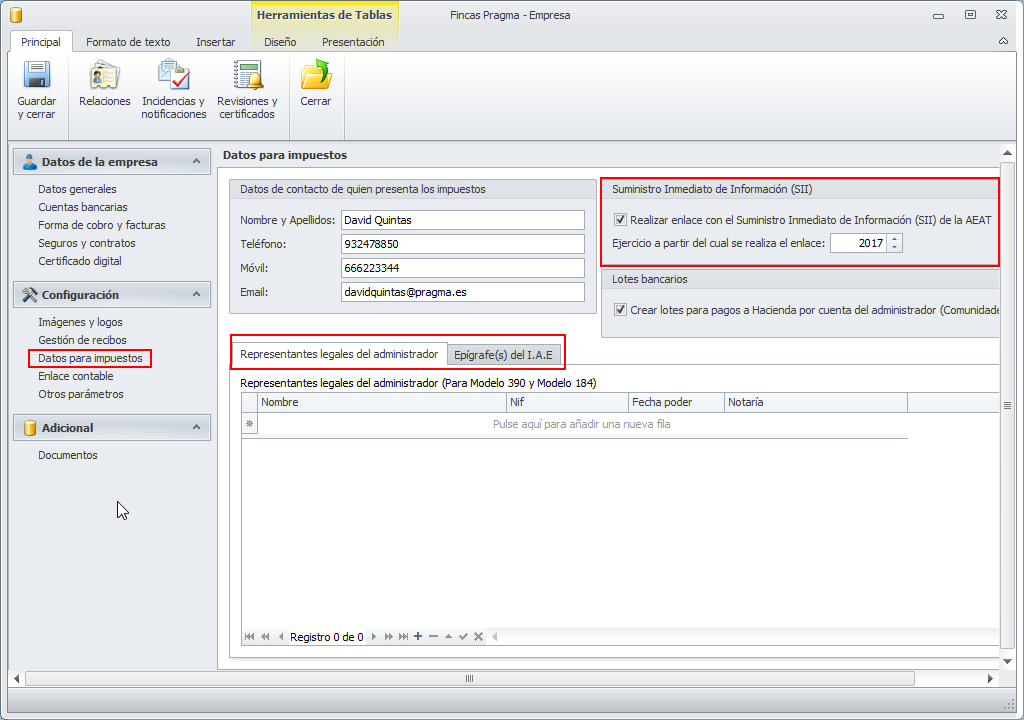Open the Diseño ribbon tab

tap(280, 42)
